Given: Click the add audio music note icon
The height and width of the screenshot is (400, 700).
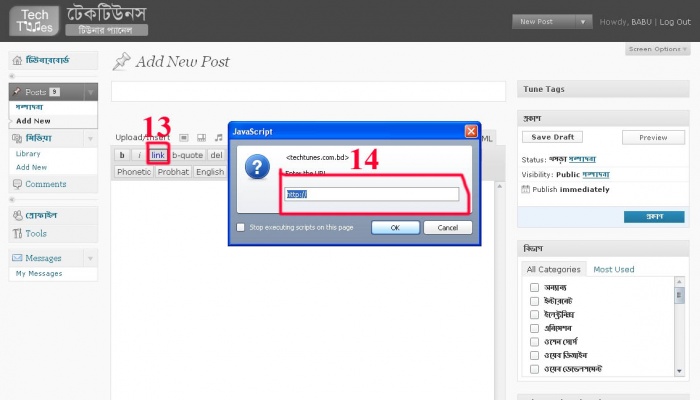Looking at the screenshot, I should tap(218, 138).
